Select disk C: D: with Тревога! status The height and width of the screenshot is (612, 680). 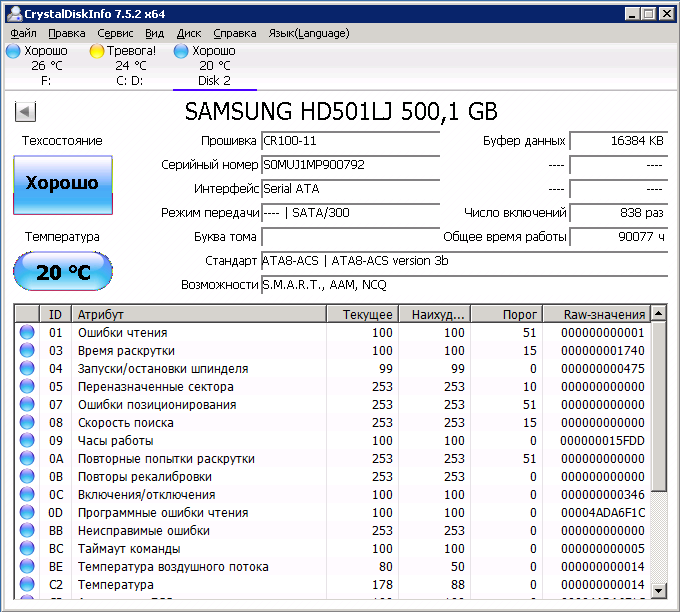coord(130,65)
